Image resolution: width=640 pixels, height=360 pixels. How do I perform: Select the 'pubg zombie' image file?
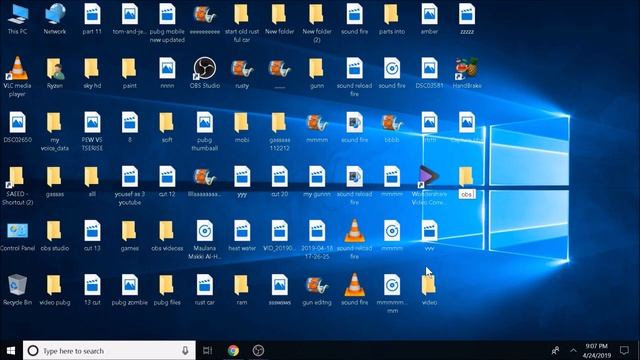pyautogui.click(x=129, y=290)
